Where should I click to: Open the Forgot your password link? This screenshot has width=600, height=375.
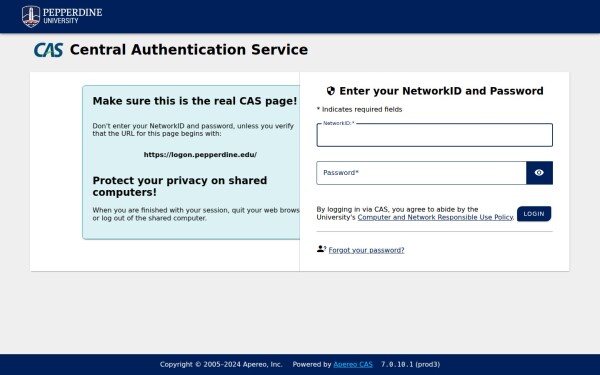pos(366,250)
